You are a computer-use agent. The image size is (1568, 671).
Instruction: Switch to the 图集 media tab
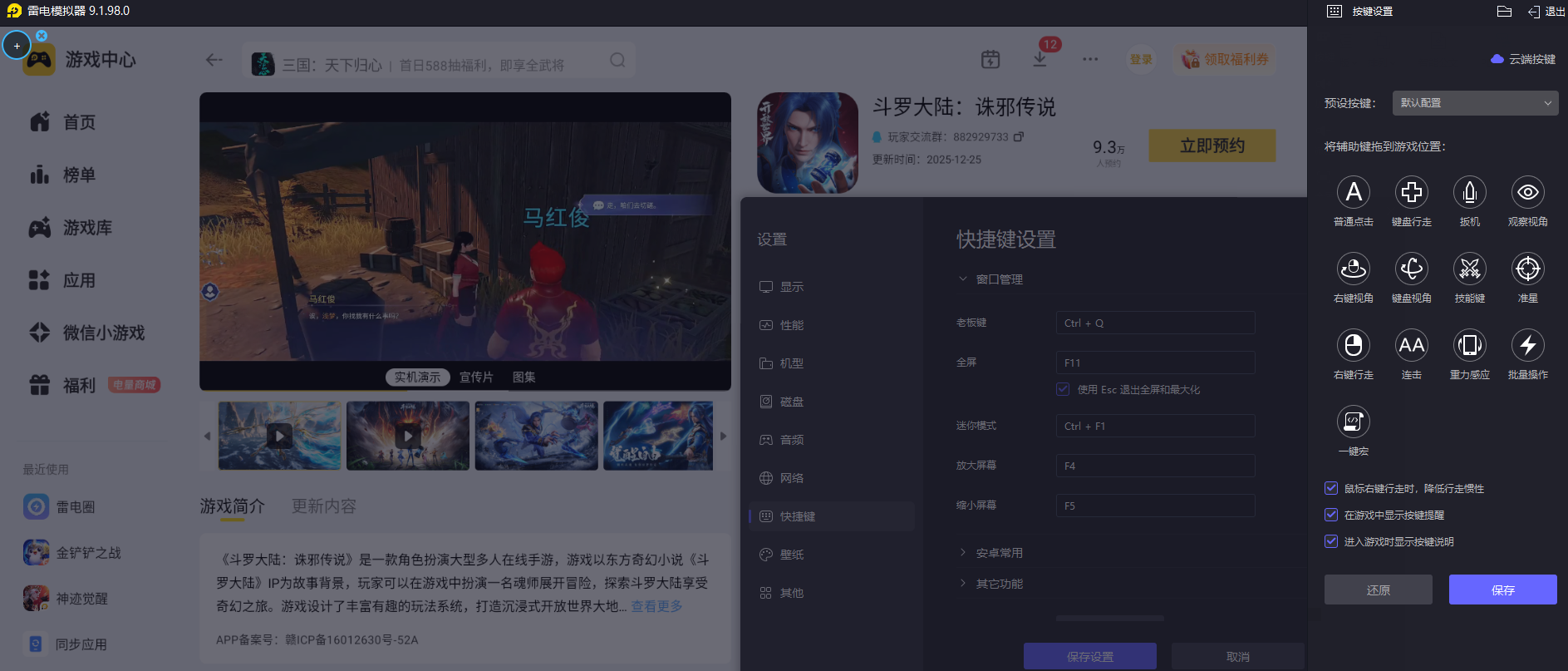tap(524, 377)
